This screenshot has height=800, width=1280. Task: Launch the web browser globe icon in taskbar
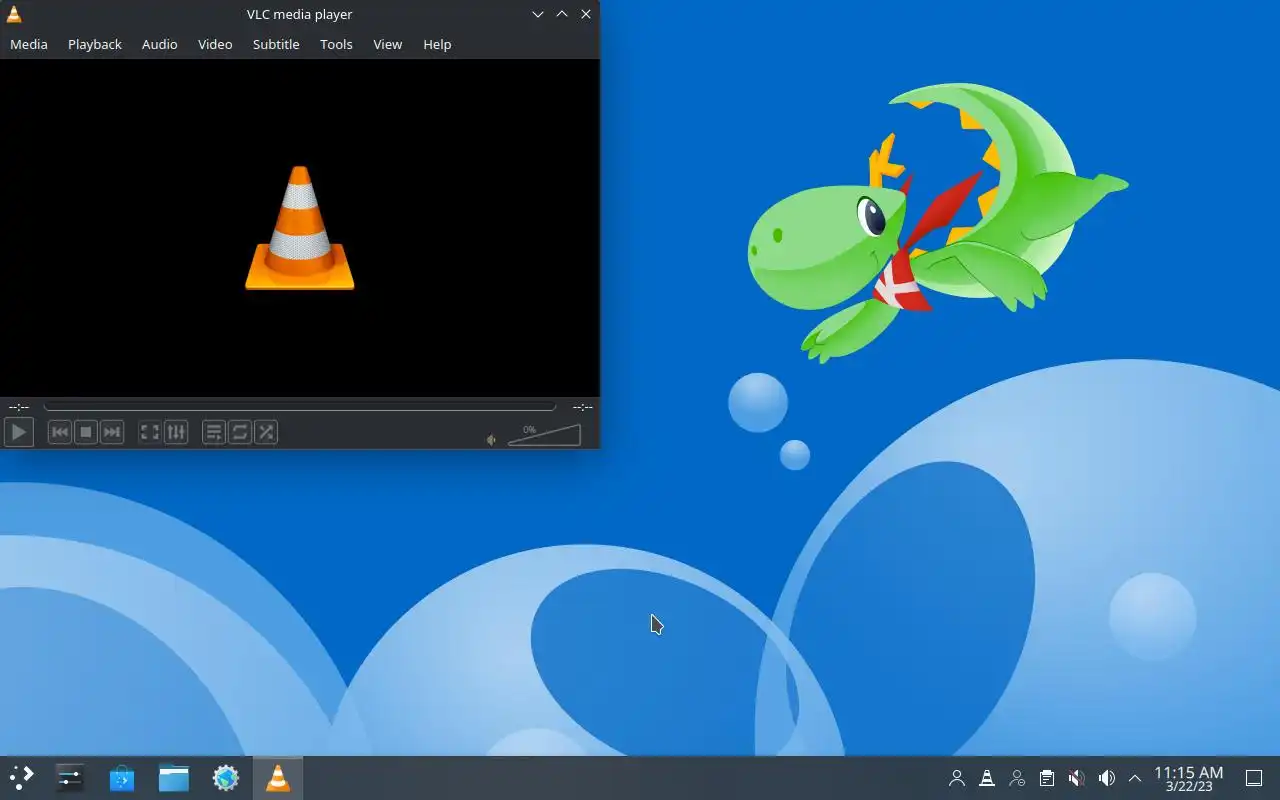(226, 778)
